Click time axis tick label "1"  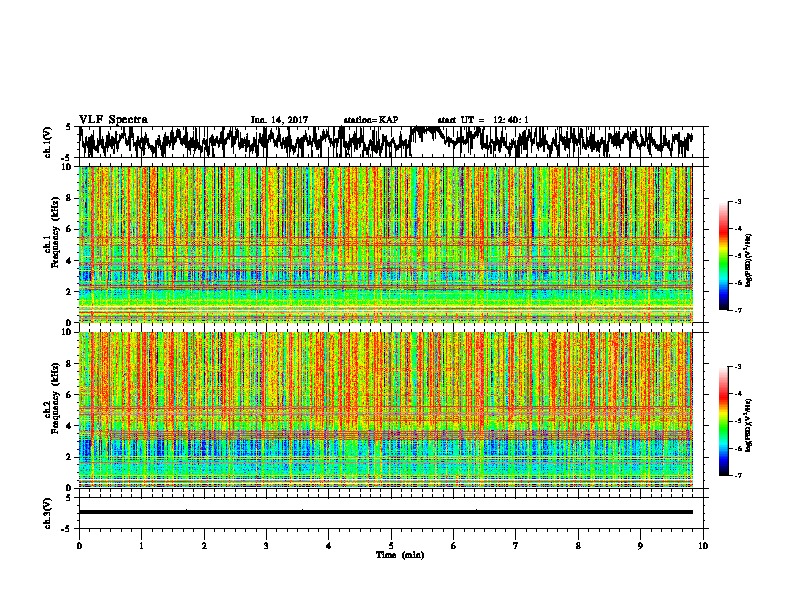141,546
